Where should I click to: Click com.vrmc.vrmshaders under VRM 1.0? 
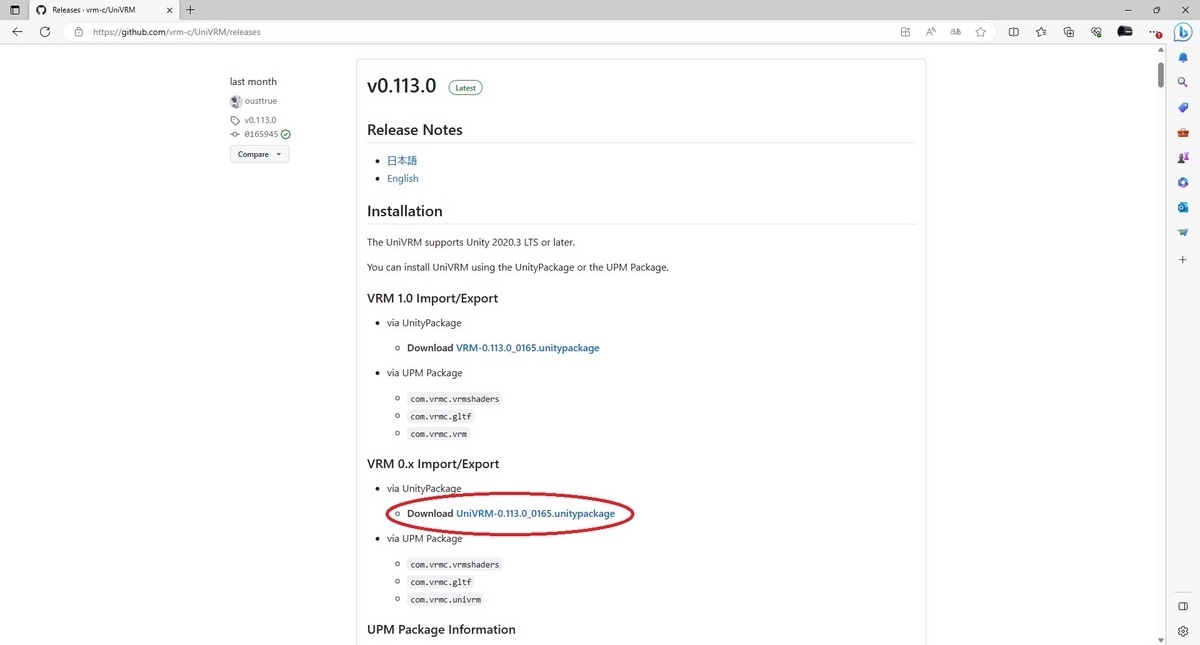(x=455, y=398)
